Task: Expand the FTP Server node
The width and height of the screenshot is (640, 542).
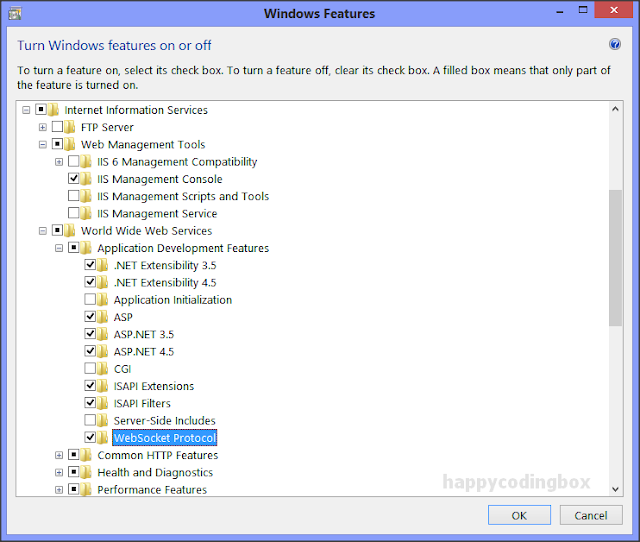Action: [42, 127]
